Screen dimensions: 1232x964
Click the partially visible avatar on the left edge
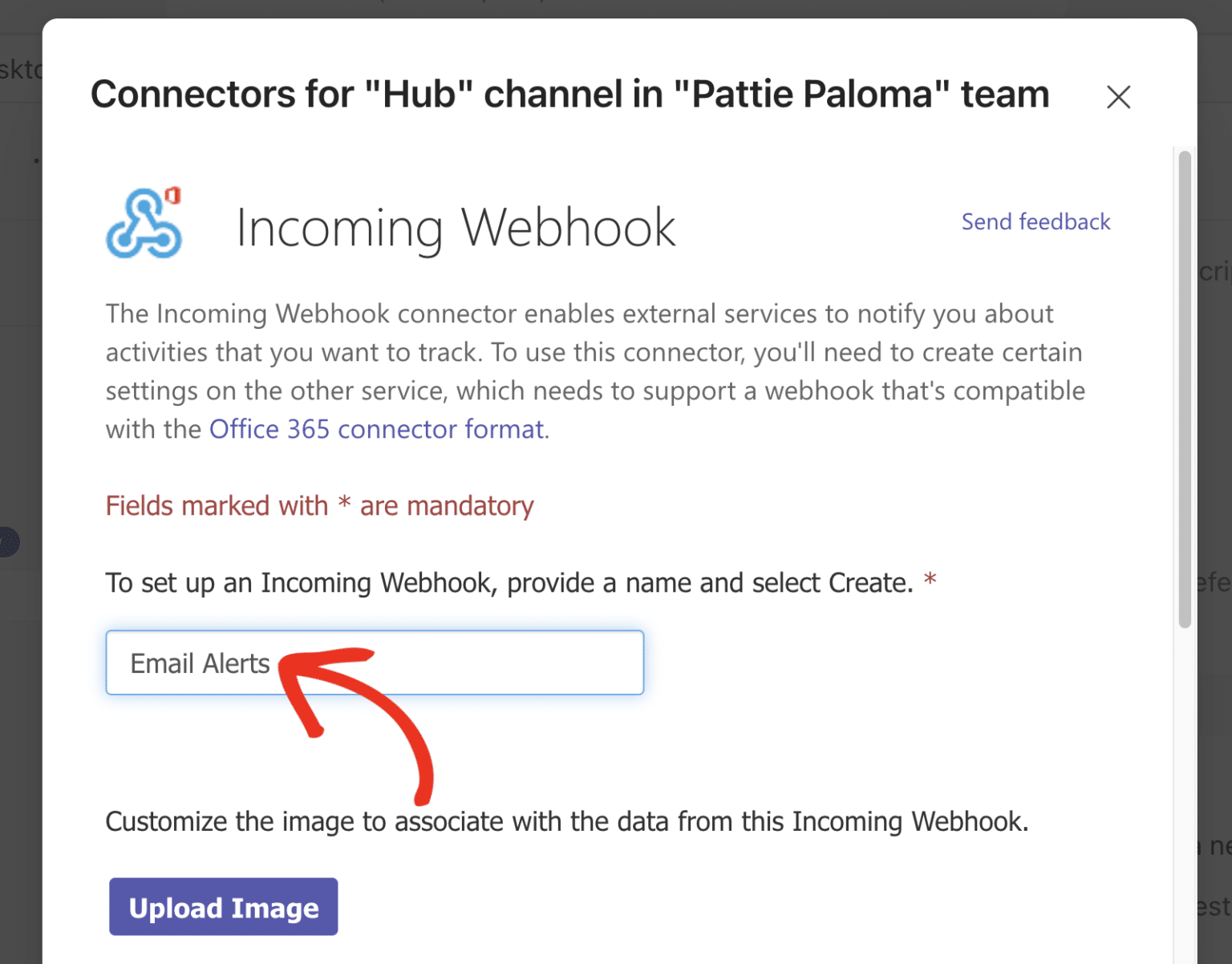[8, 542]
